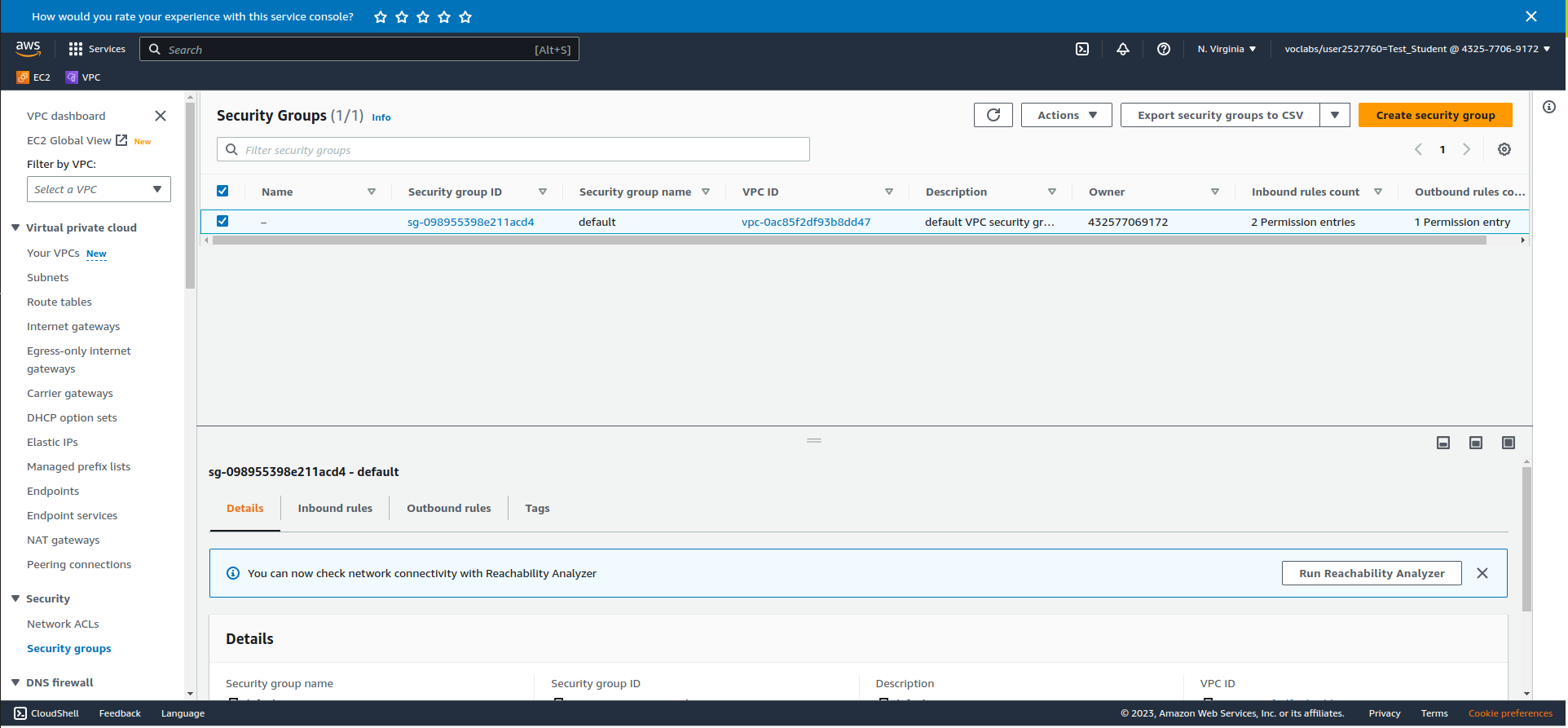Switch to the Outbound rules tab
Image resolution: width=1568 pixels, height=728 pixels.
click(x=449, y=508)
